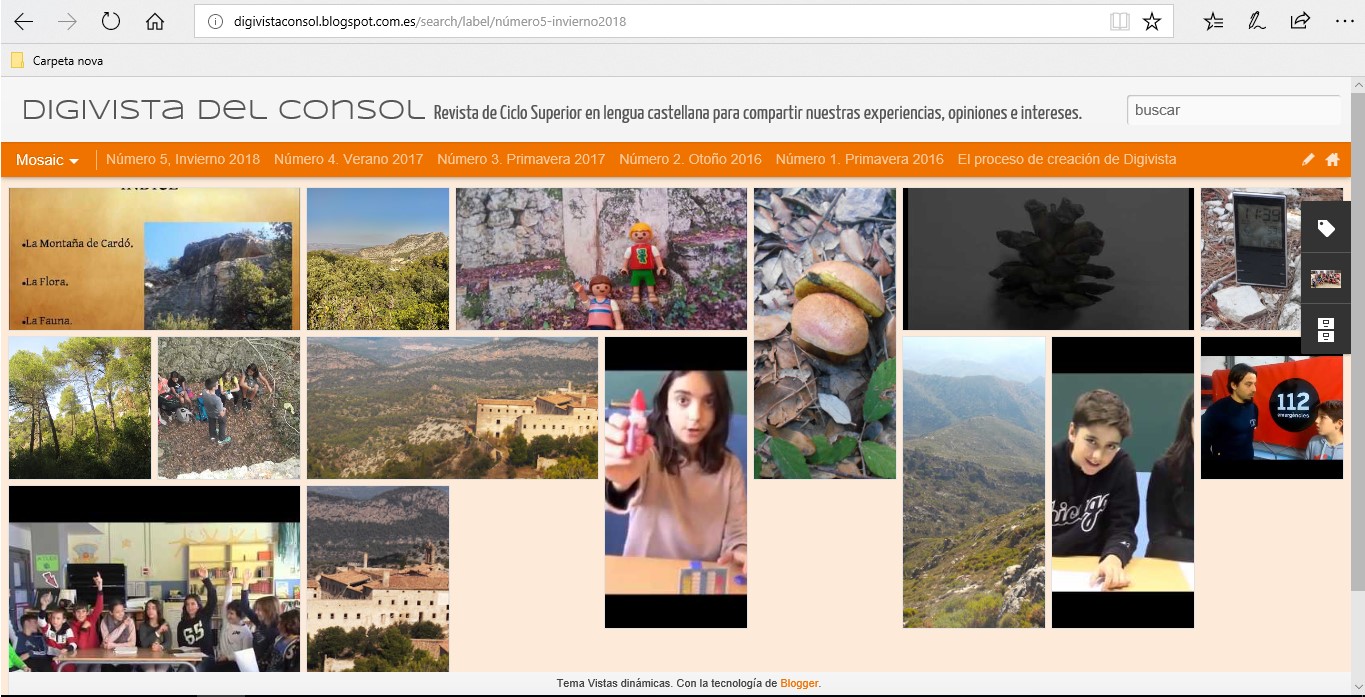Viewport: 1365px width, 697px height.
Task: Open the girl holding red marker video
Action: point(676,482)
